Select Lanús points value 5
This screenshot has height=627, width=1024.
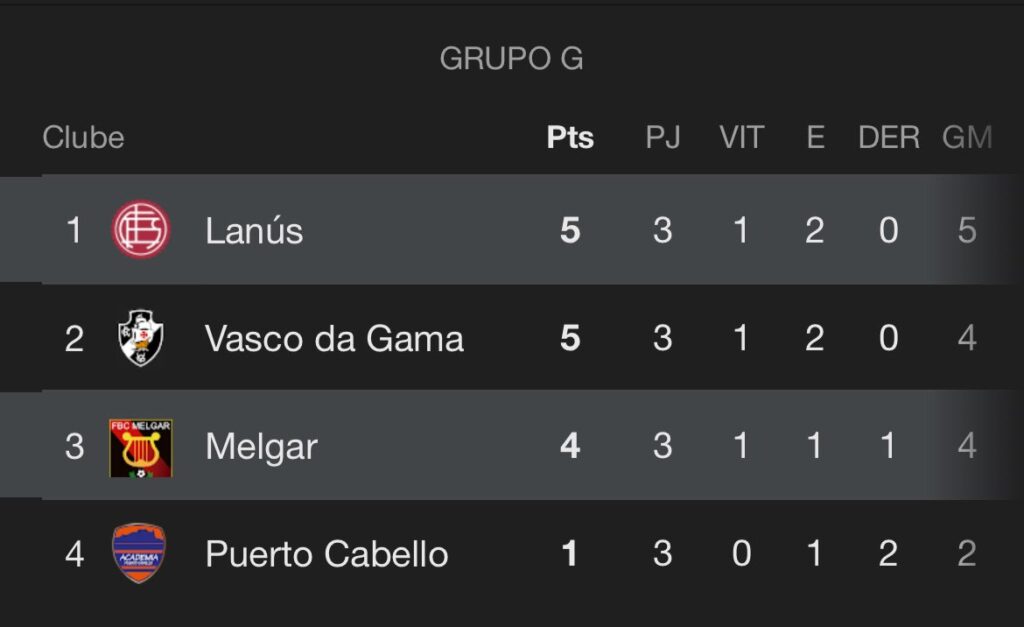tap(570, 230)
